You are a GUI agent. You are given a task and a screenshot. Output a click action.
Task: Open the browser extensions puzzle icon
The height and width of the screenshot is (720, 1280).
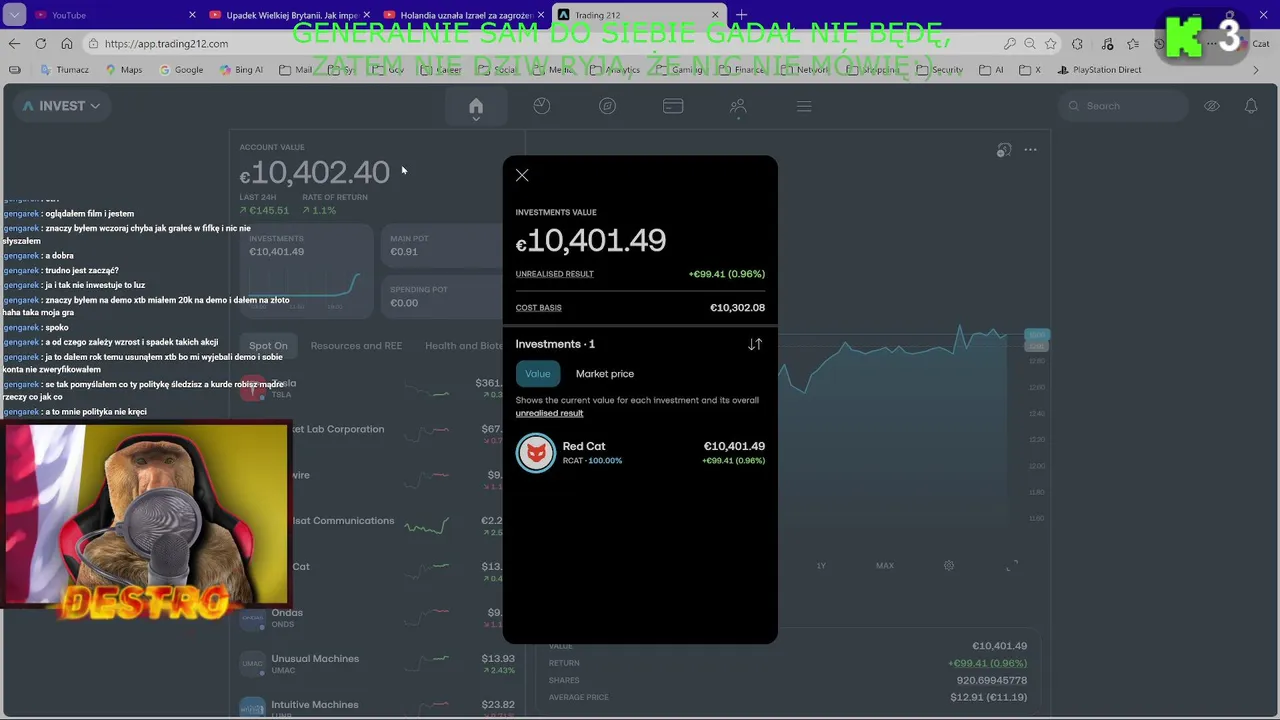click(1077, 44)
